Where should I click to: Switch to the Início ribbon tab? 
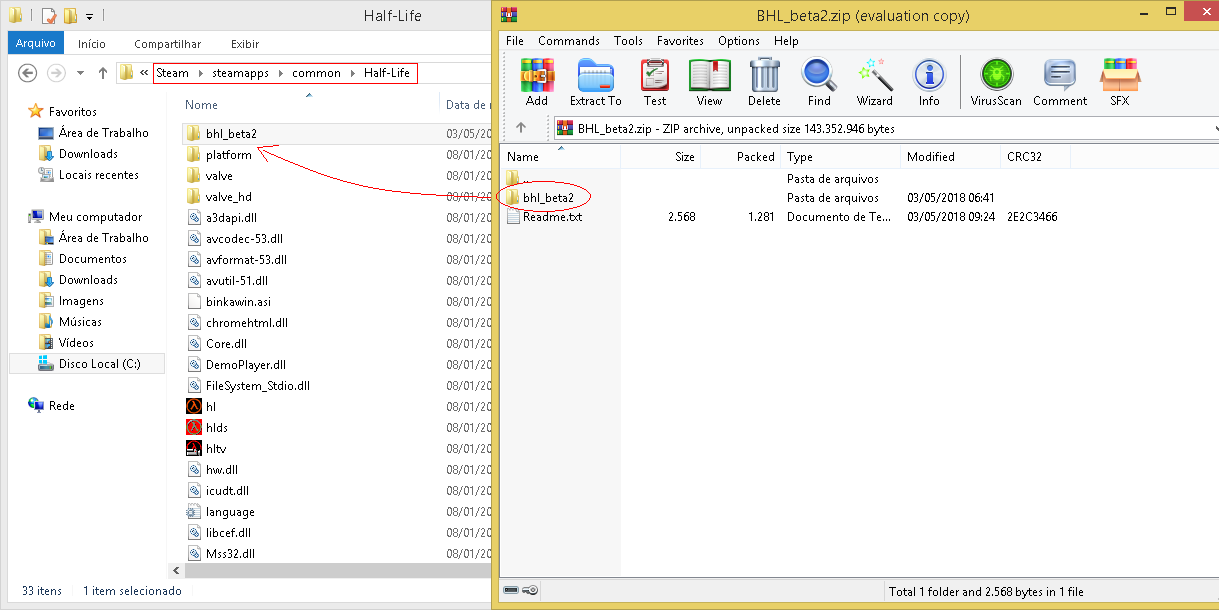tap(92, 44)
